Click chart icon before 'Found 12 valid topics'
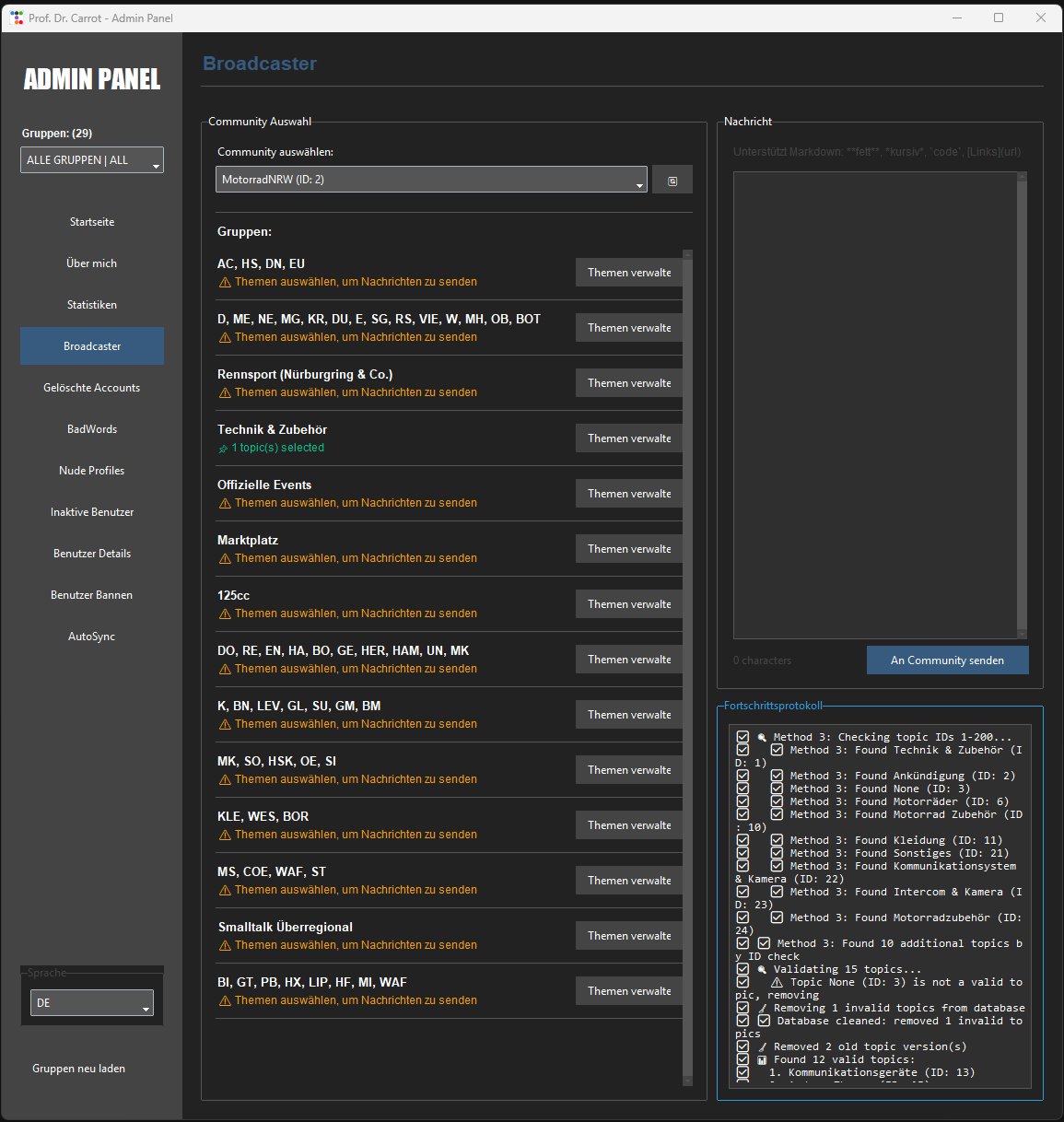The image size is (1064, 1122). pyautogui.click(x=762, y=1060)
